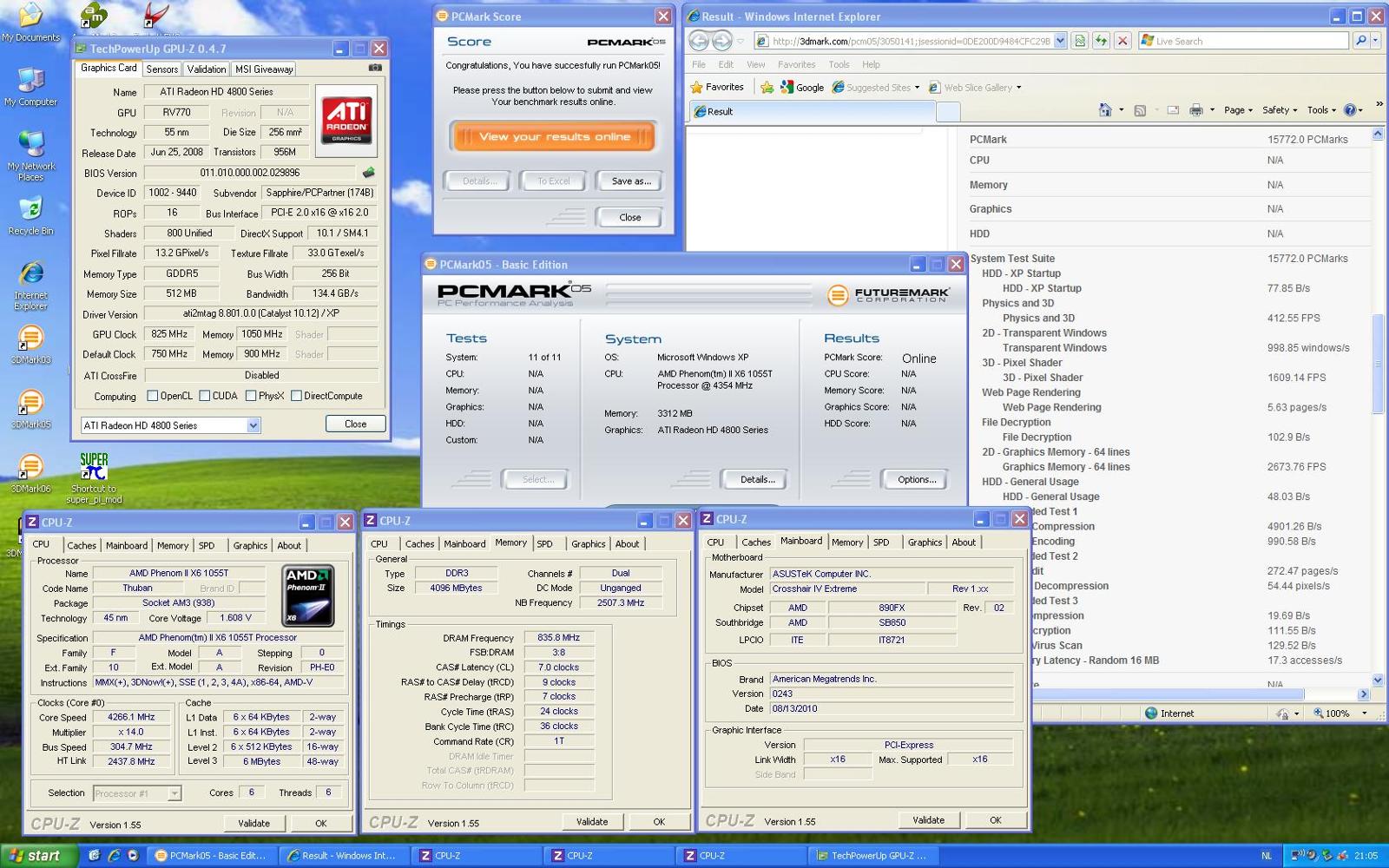Open the IE Safety menu dropdown

1280,110
